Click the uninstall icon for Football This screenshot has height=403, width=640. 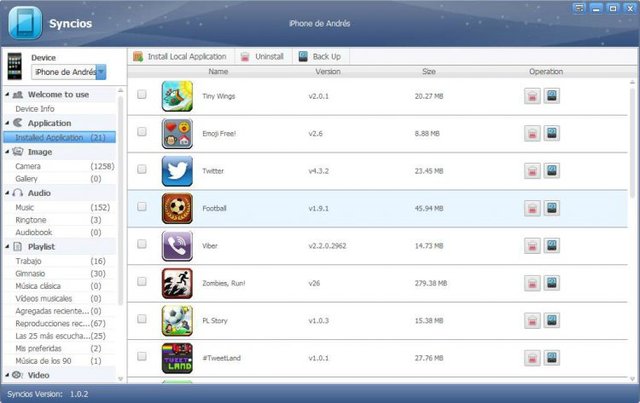[532, 209]
